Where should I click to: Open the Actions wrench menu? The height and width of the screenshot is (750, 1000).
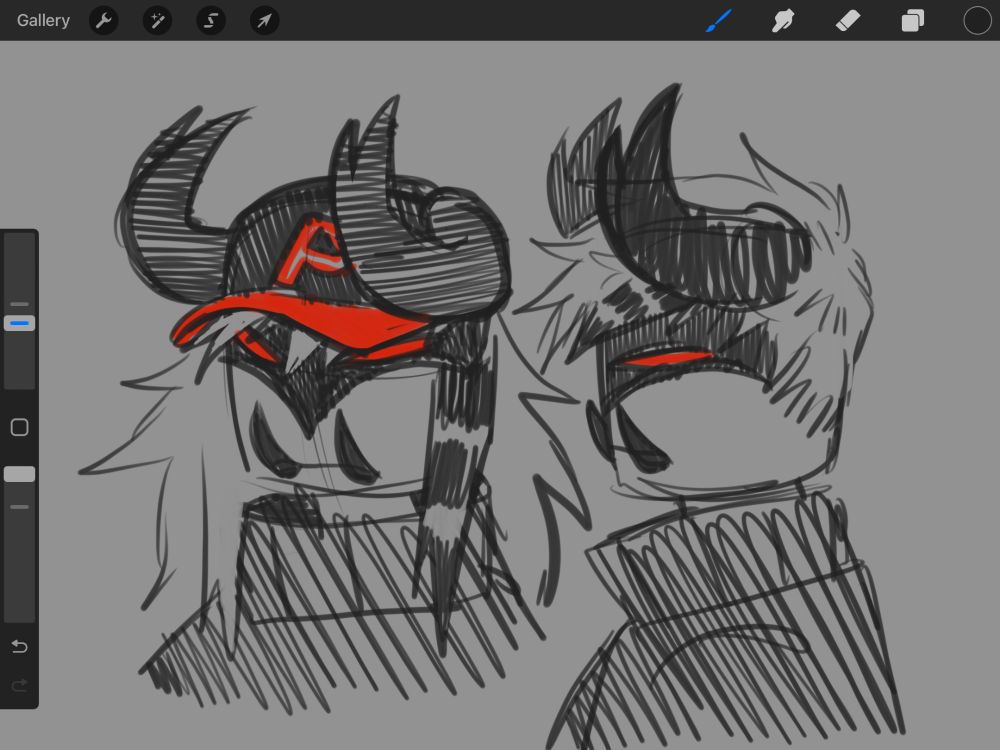pyautogui.click(x=103, y=21)
